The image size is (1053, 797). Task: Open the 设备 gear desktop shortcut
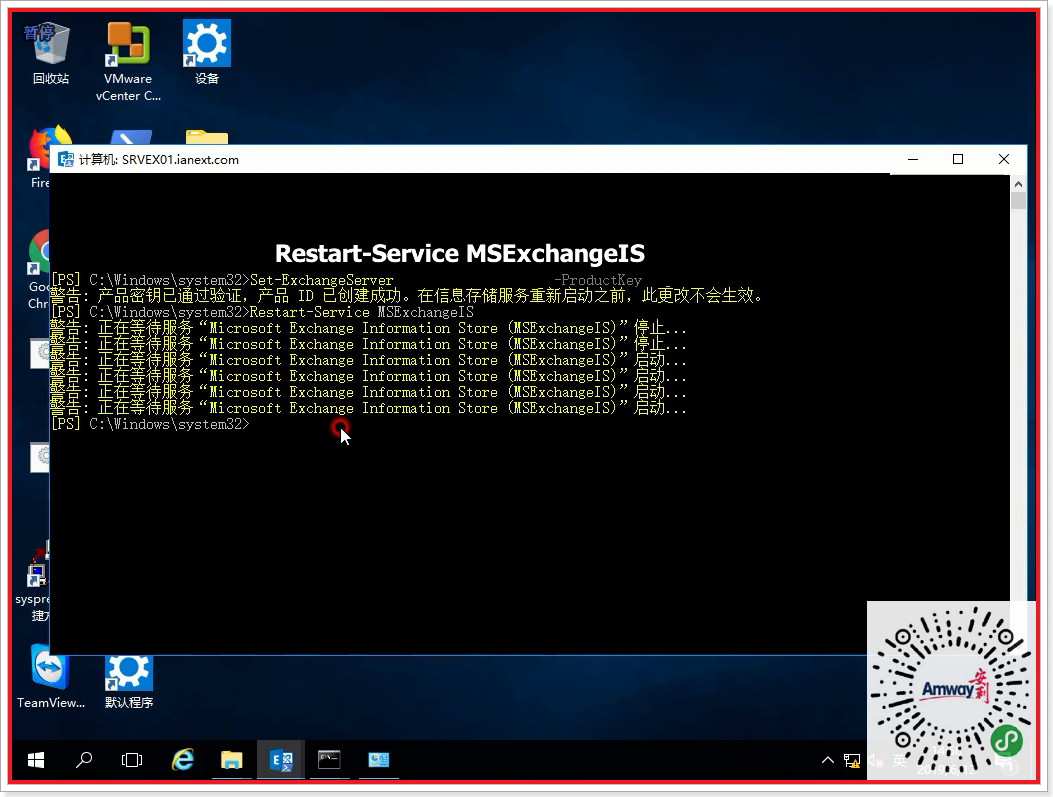coord(207,52)
